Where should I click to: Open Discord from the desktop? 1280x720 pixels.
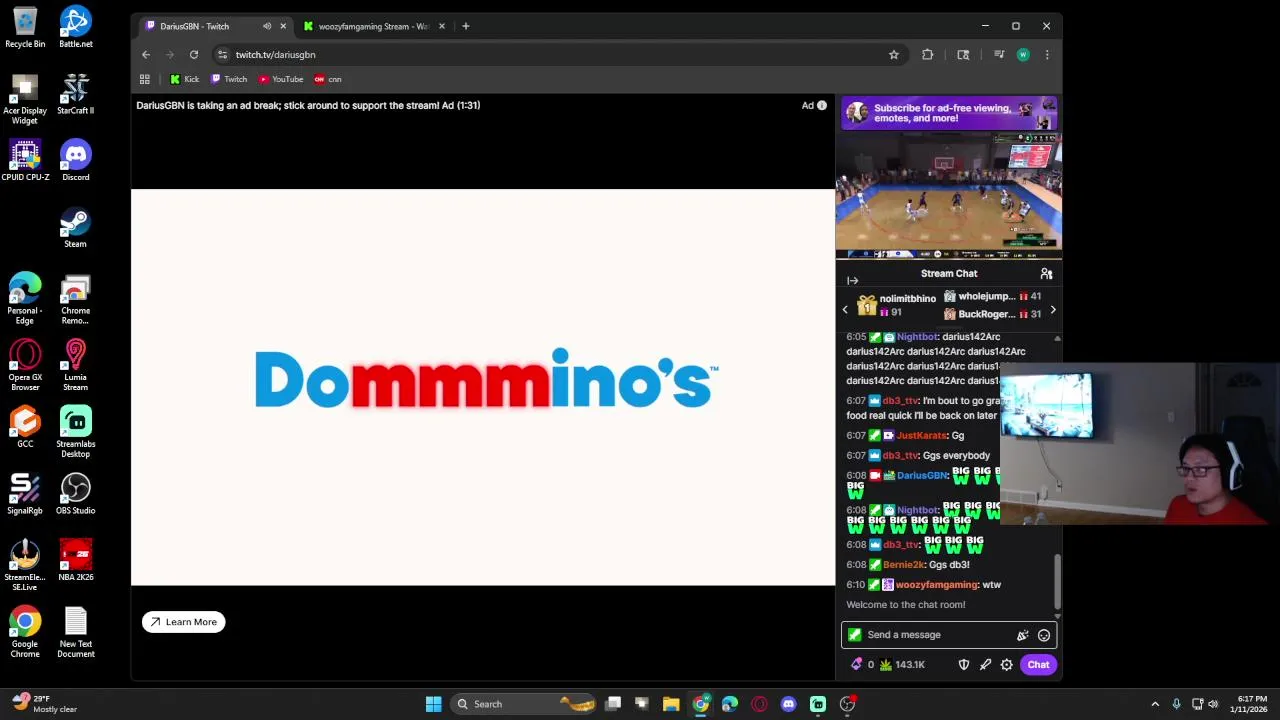(76, 161)
